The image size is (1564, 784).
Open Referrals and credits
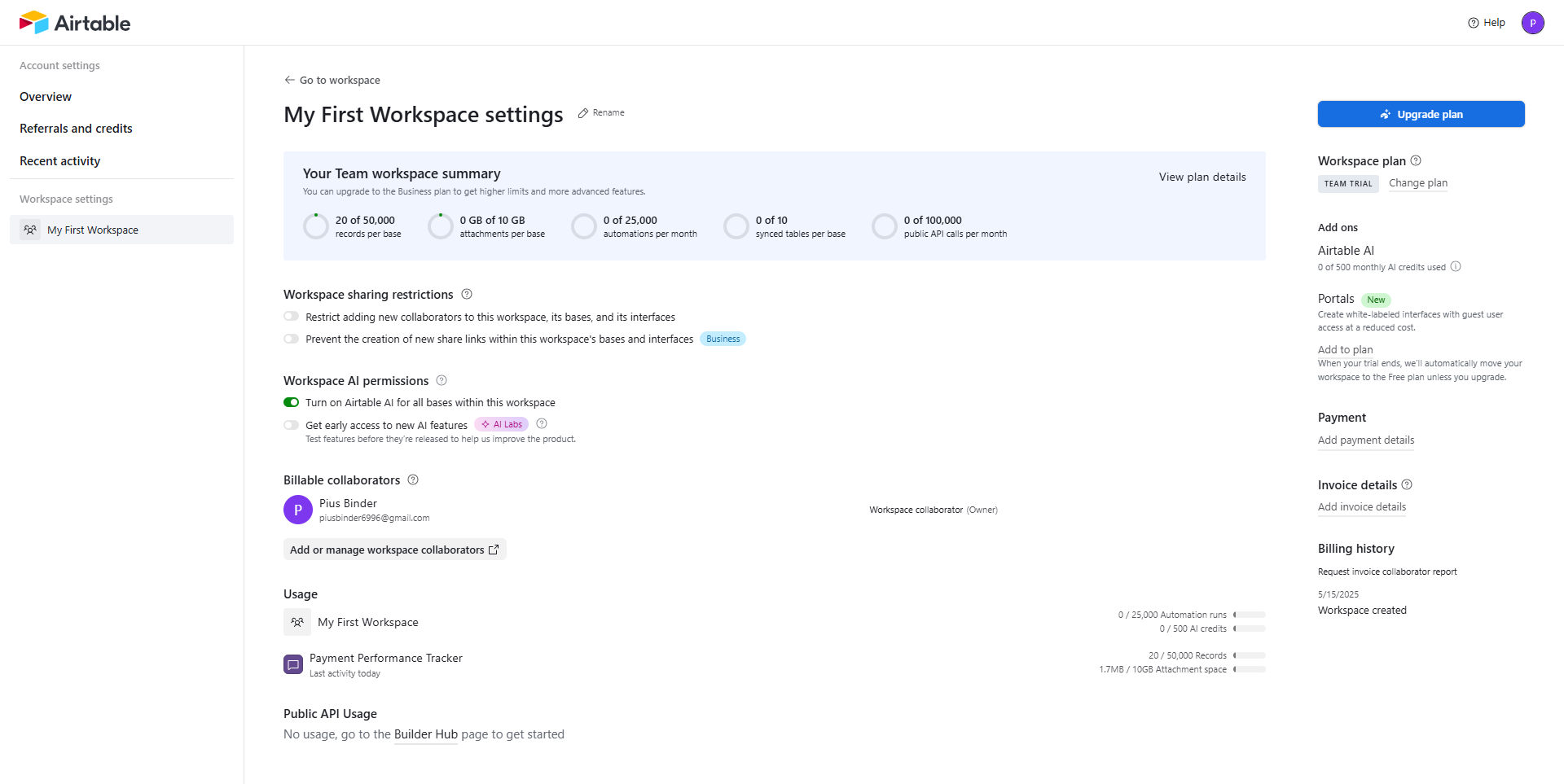click(76, 129)
